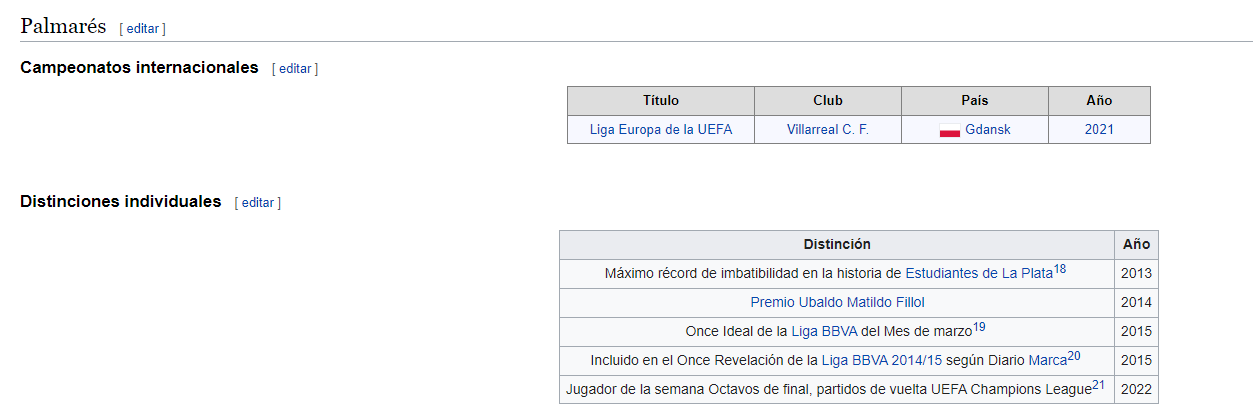Open the Villarreal C. F. link
The width and height of the screenshot is (1253, 417).
pyautogui.click(x=828, y=129)
